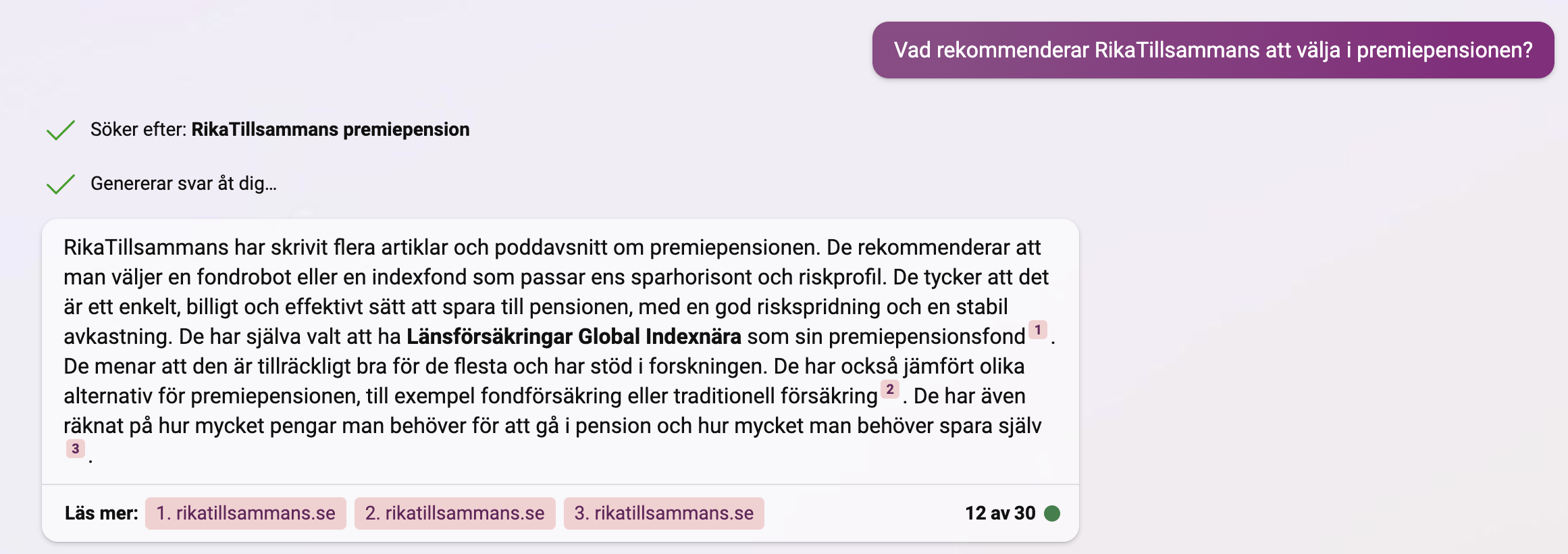Click the checkmark beside Genererar svar åt dig
Image resolution: width=1568 pixels, height=554 pixels.
click(61, 184)
